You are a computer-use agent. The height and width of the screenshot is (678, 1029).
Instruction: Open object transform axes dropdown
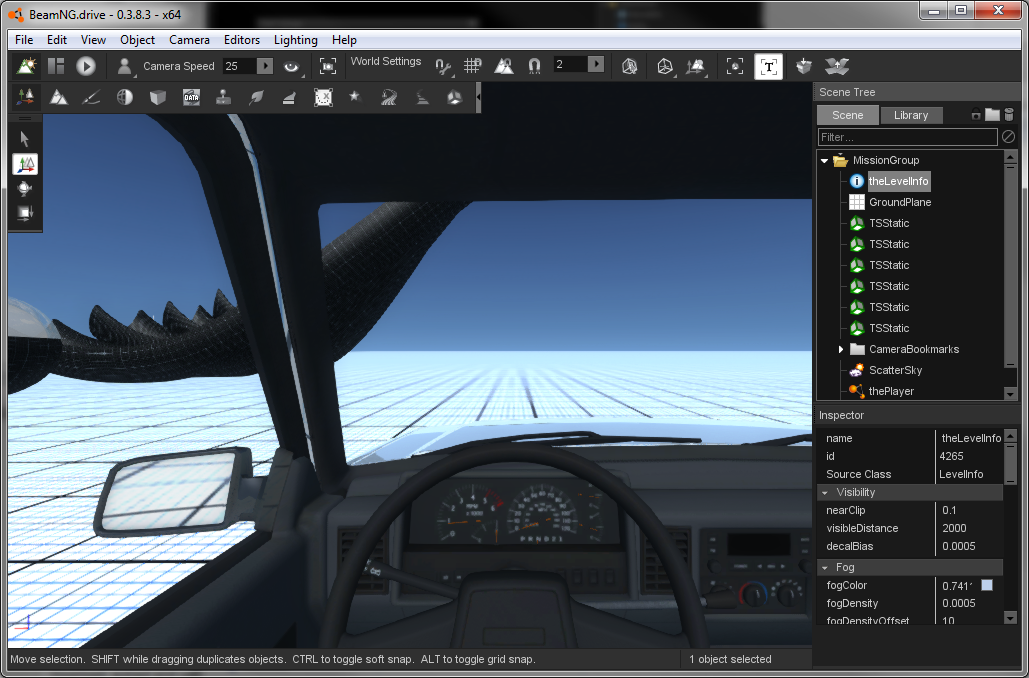coord(696,66)
